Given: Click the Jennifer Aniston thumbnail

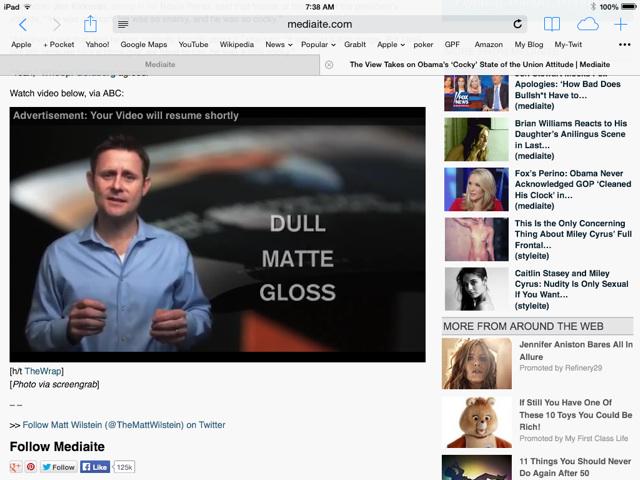Looking at the screenshot, I should tap(476, 363).
